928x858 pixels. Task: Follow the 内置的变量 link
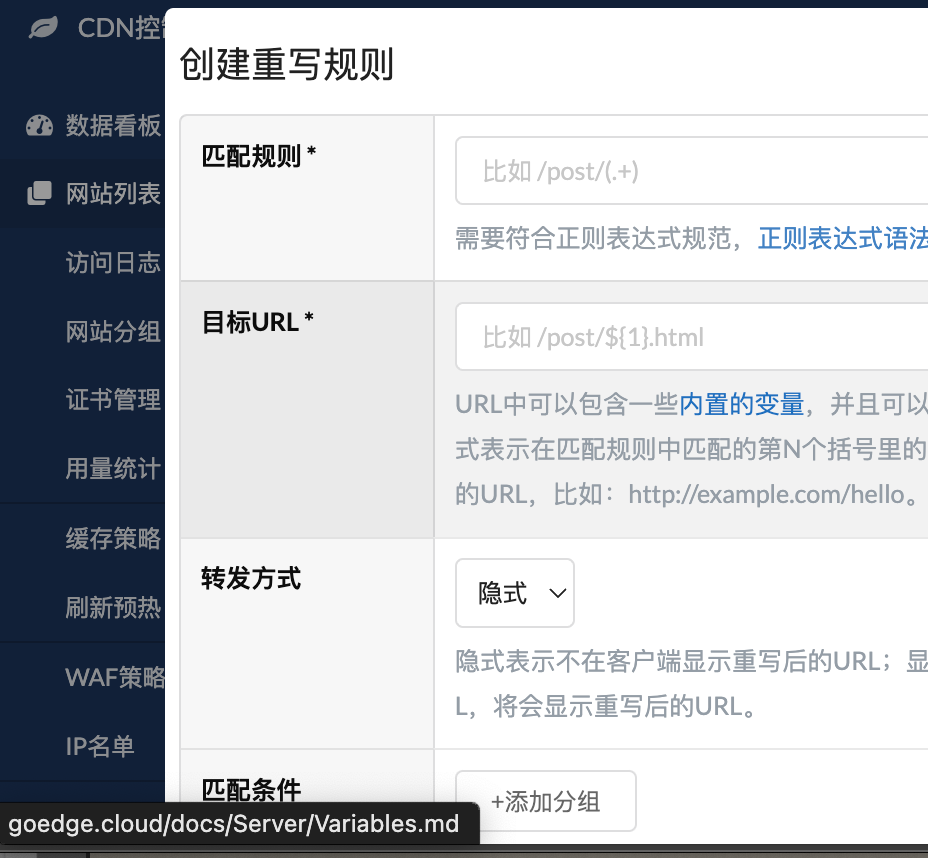742,404
